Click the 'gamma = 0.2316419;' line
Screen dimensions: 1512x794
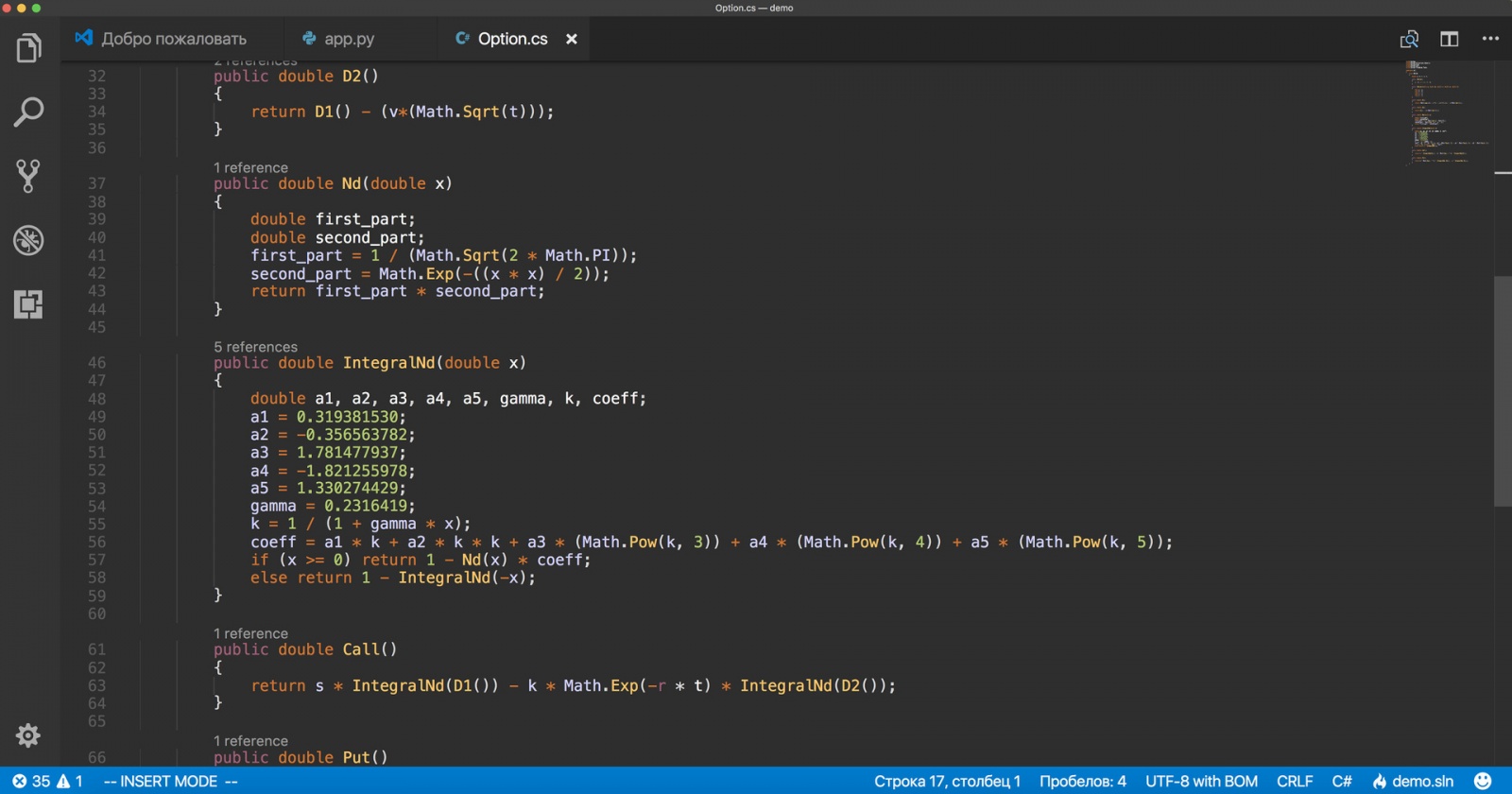coord(333,507)
